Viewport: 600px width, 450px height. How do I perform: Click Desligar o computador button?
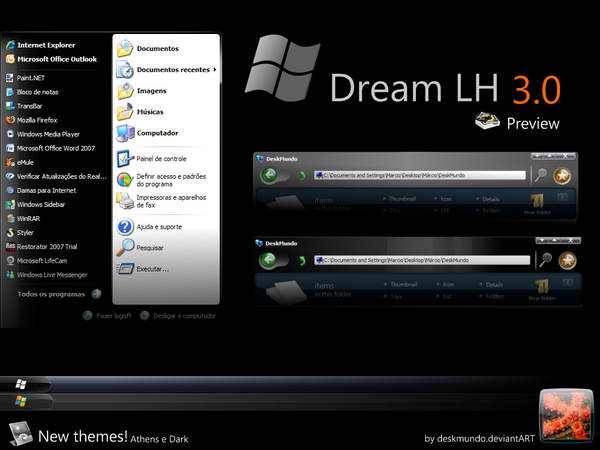(178, 316)
